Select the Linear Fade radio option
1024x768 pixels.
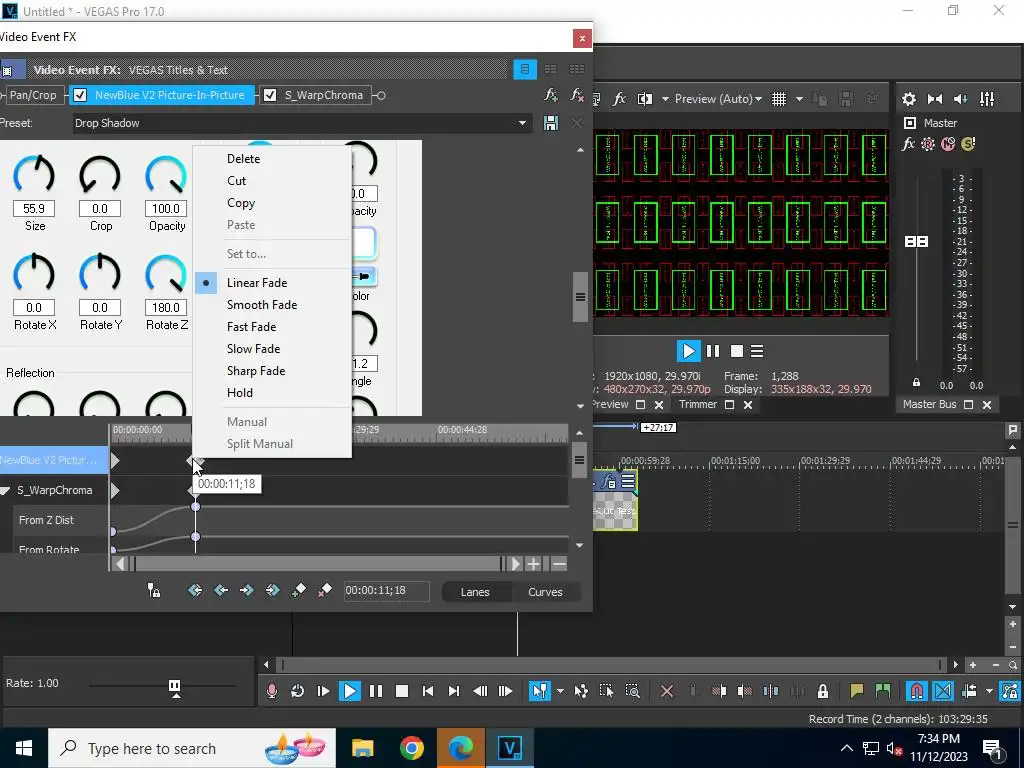[x=257, y=283]
